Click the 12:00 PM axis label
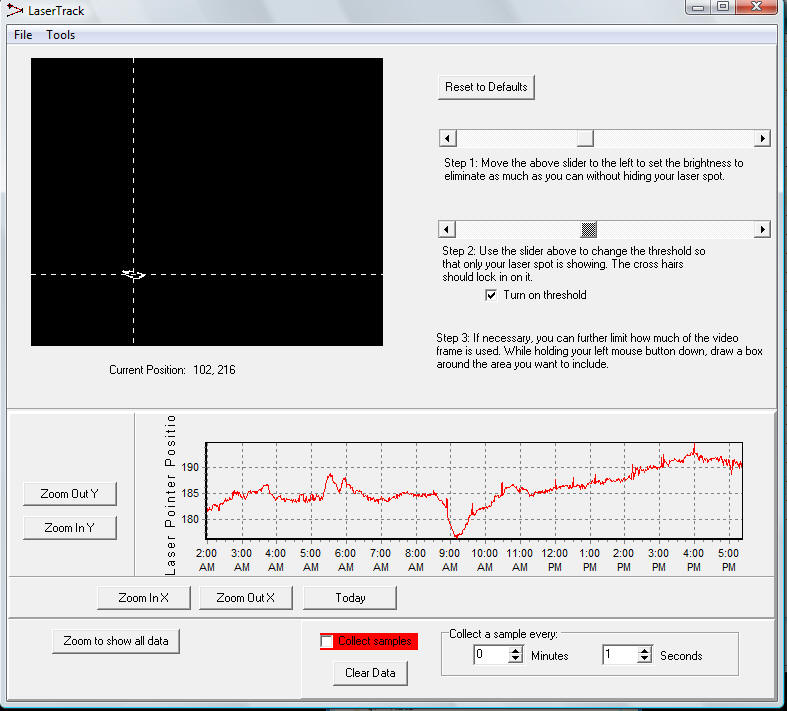This screenshot has height=711, width=787. click(x=555, y=560)
